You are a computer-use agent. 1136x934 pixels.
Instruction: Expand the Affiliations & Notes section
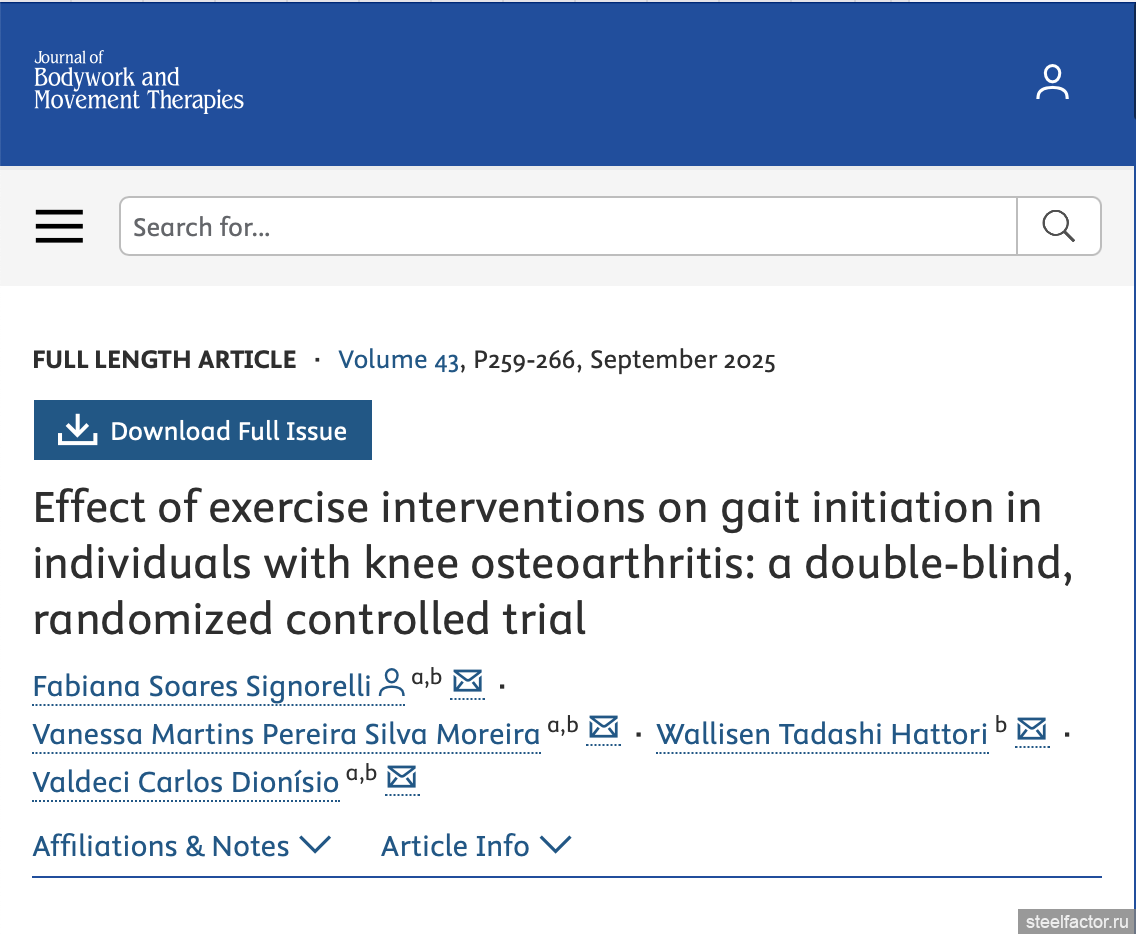(181, 846)
